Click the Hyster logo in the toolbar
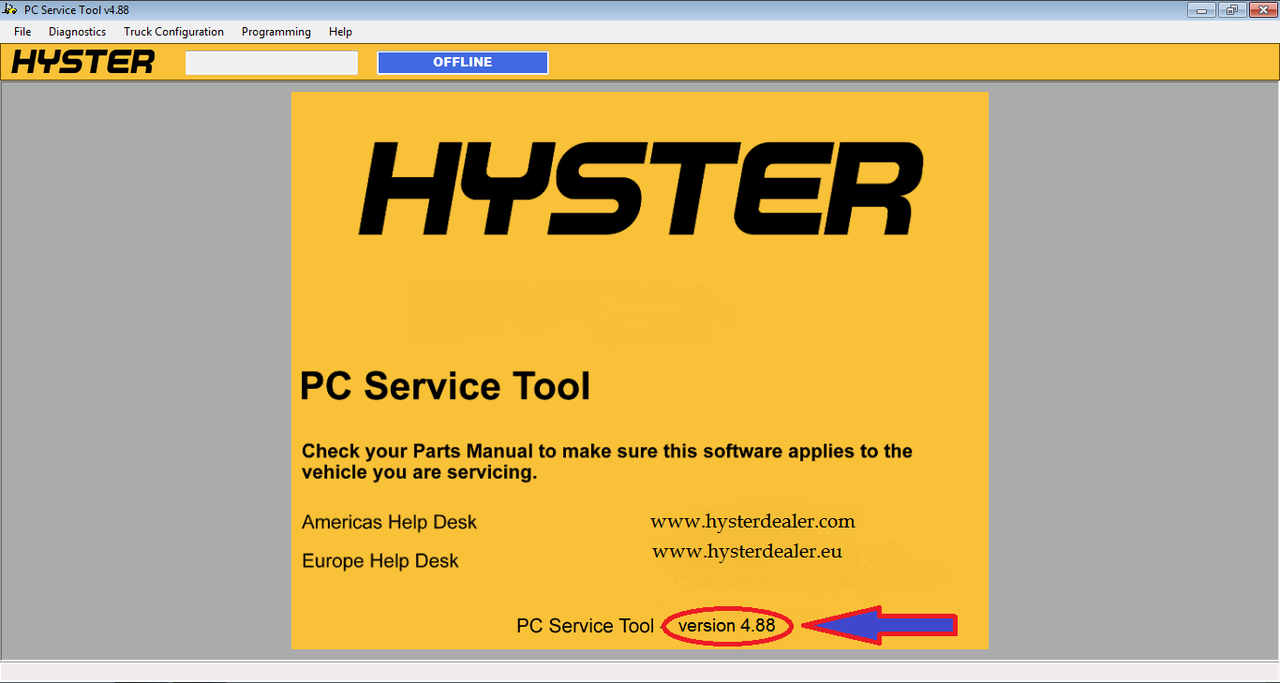Image resolution: width=1280 pixels, height=683 pixels. pyautogui.click(x=84, y=62)
